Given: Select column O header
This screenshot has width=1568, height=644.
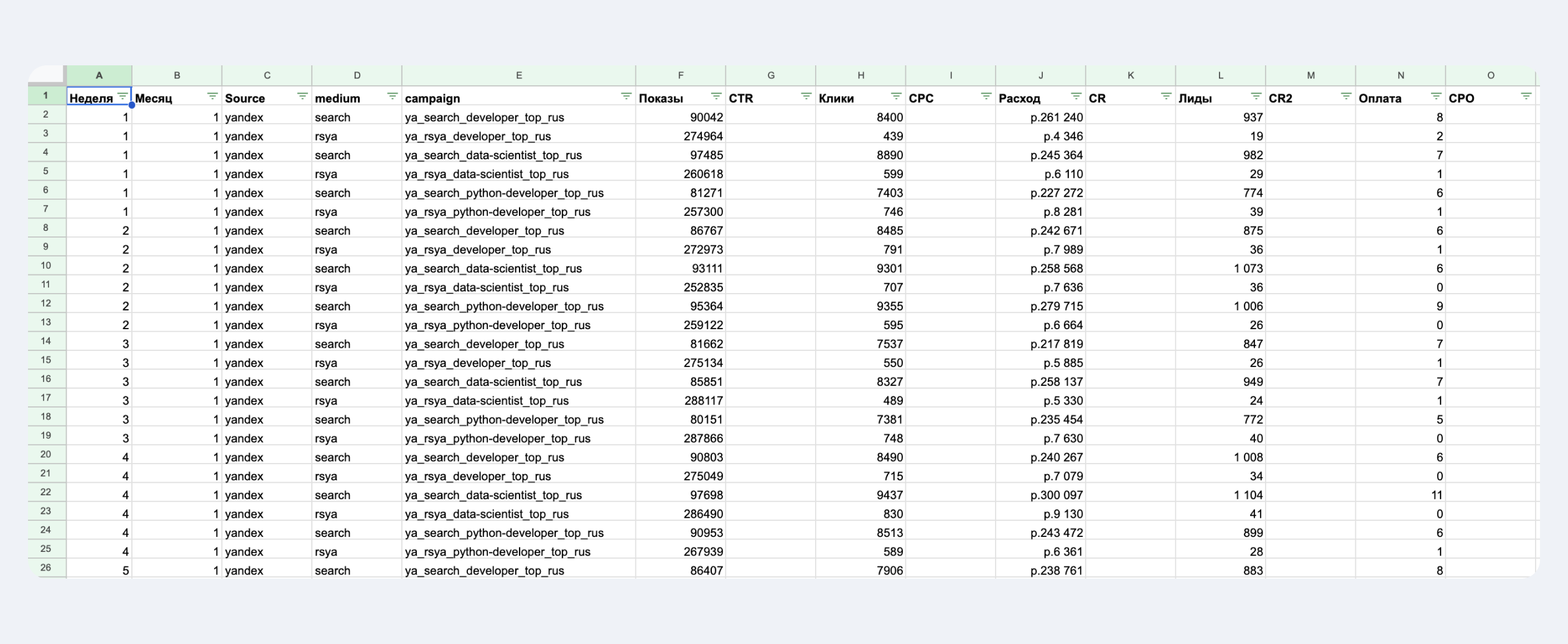Looking at the screenshot, I should [x=1491, y=75].
